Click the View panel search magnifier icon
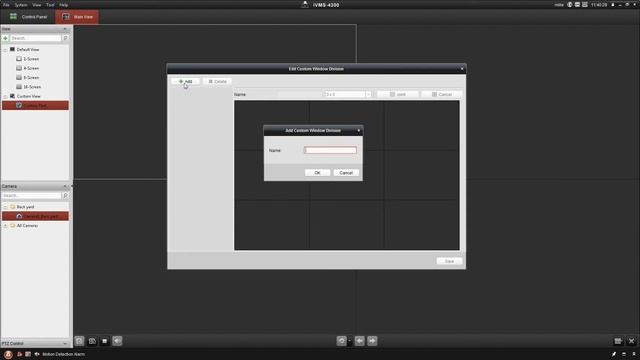 (x=65, y=38)
